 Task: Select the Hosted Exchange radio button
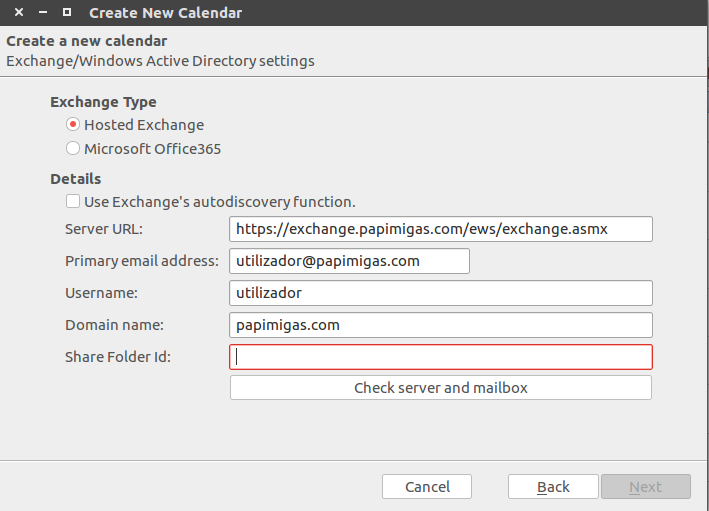(73, 125)
